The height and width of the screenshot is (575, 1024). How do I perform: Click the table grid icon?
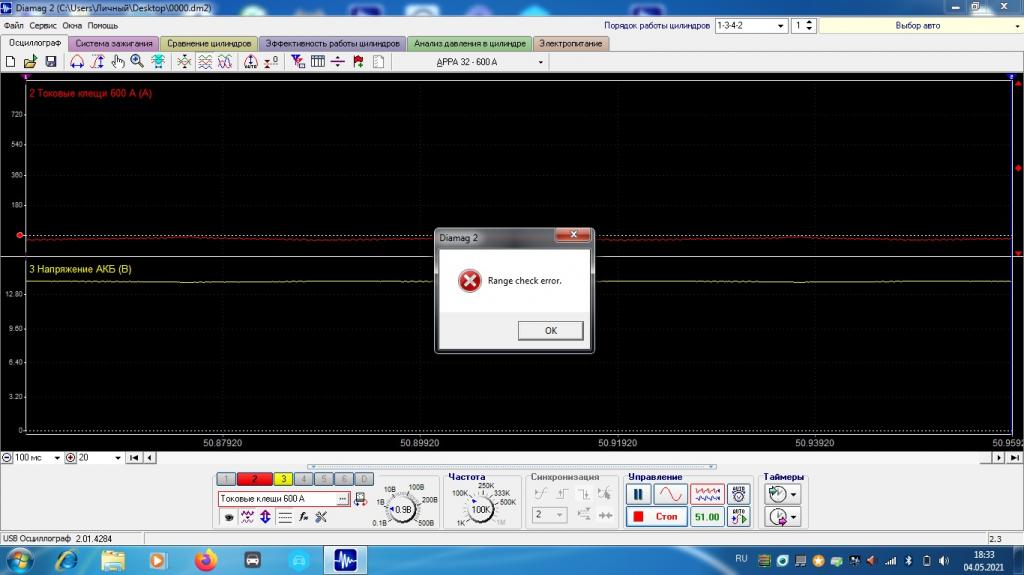coord(318,62)
